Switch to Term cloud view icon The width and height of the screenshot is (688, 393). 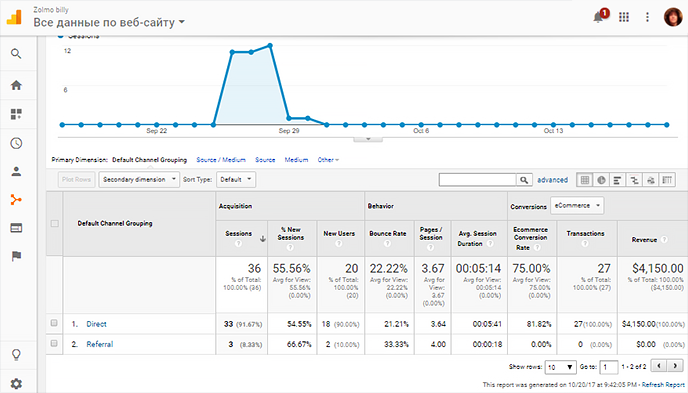pos(651,180)
